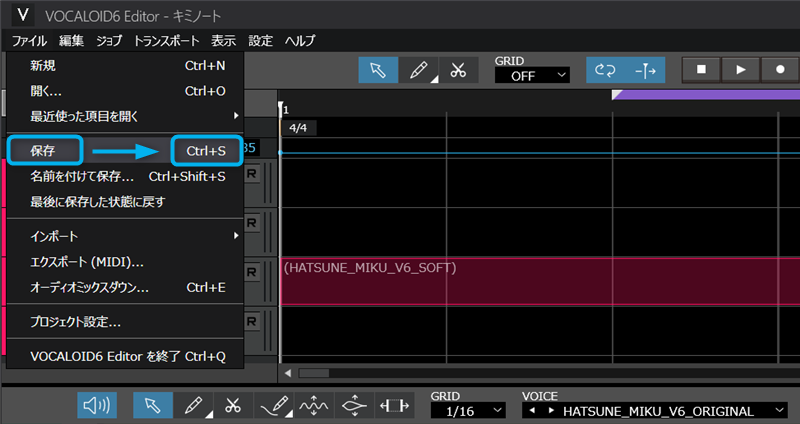
Task: Select the vibrato wave editing tool
Action: coord(314,406)
